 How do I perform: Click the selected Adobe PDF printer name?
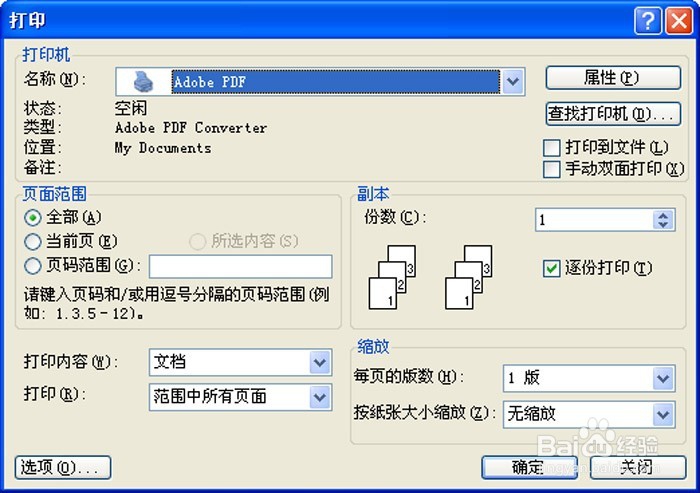[336, 82]
